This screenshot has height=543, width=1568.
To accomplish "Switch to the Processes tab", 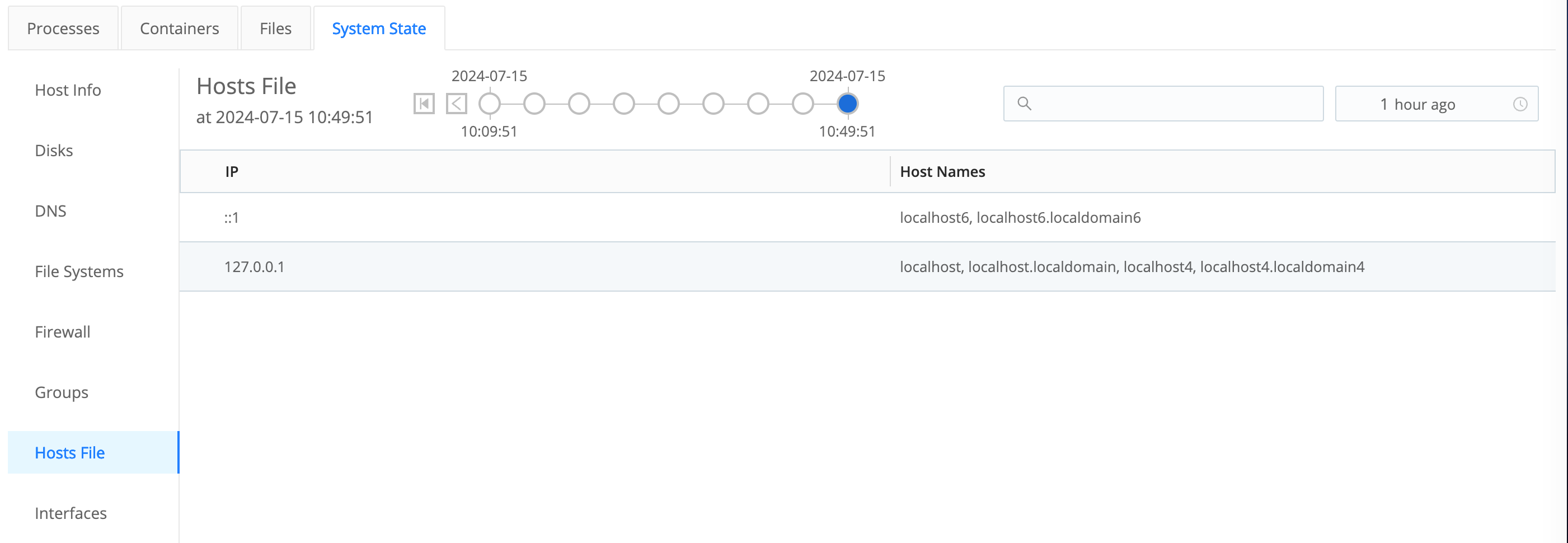I will point(63,29).
